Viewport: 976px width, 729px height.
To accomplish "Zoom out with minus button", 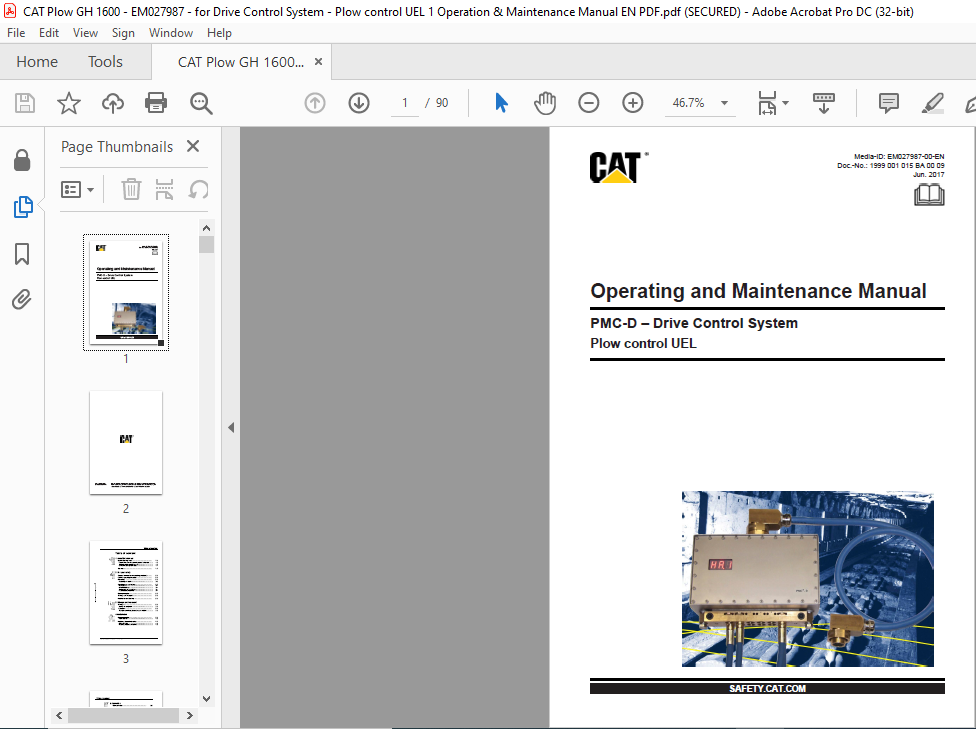I will click(589, 103).
